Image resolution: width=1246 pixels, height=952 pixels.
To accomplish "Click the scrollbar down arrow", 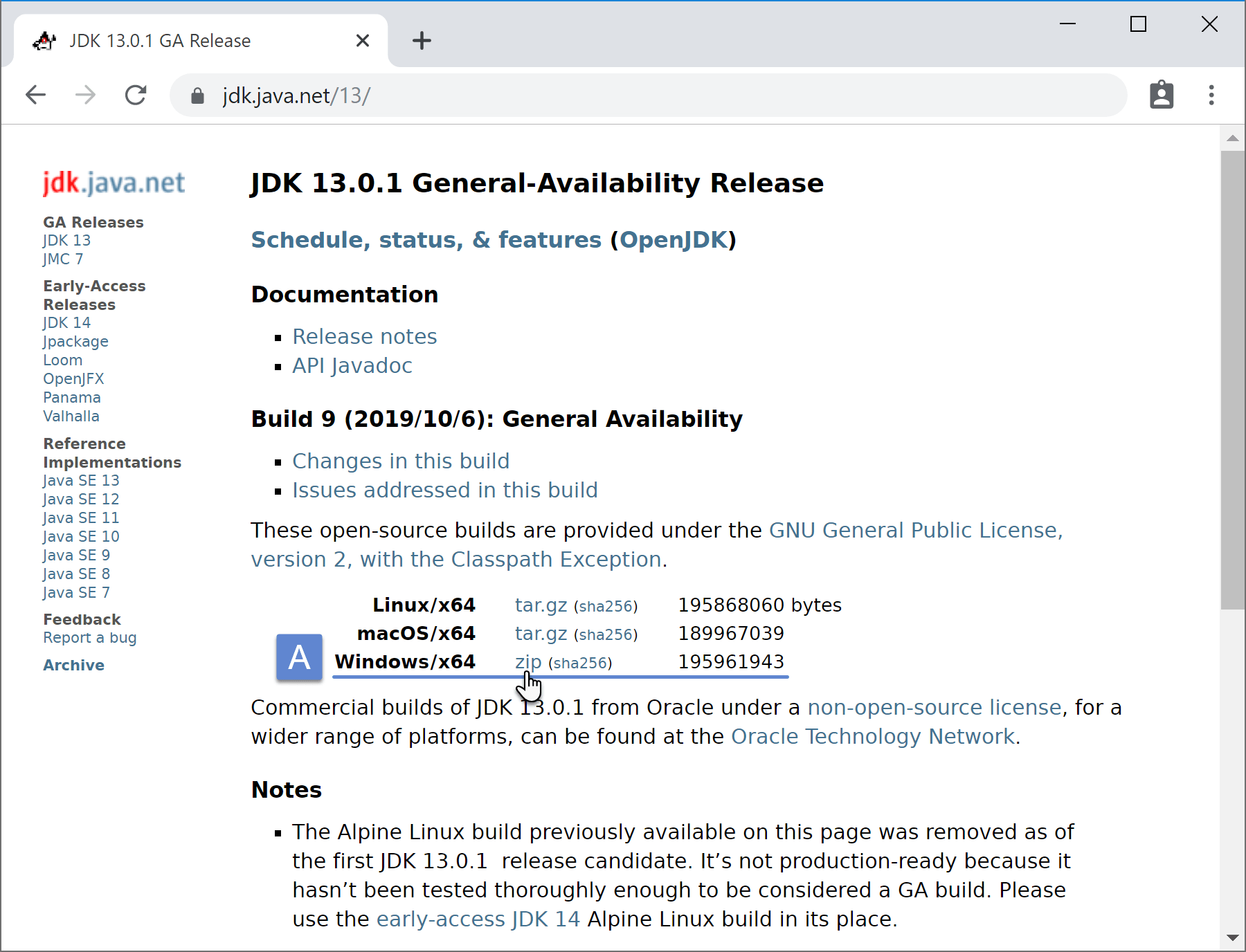I will click(1232, 937).
